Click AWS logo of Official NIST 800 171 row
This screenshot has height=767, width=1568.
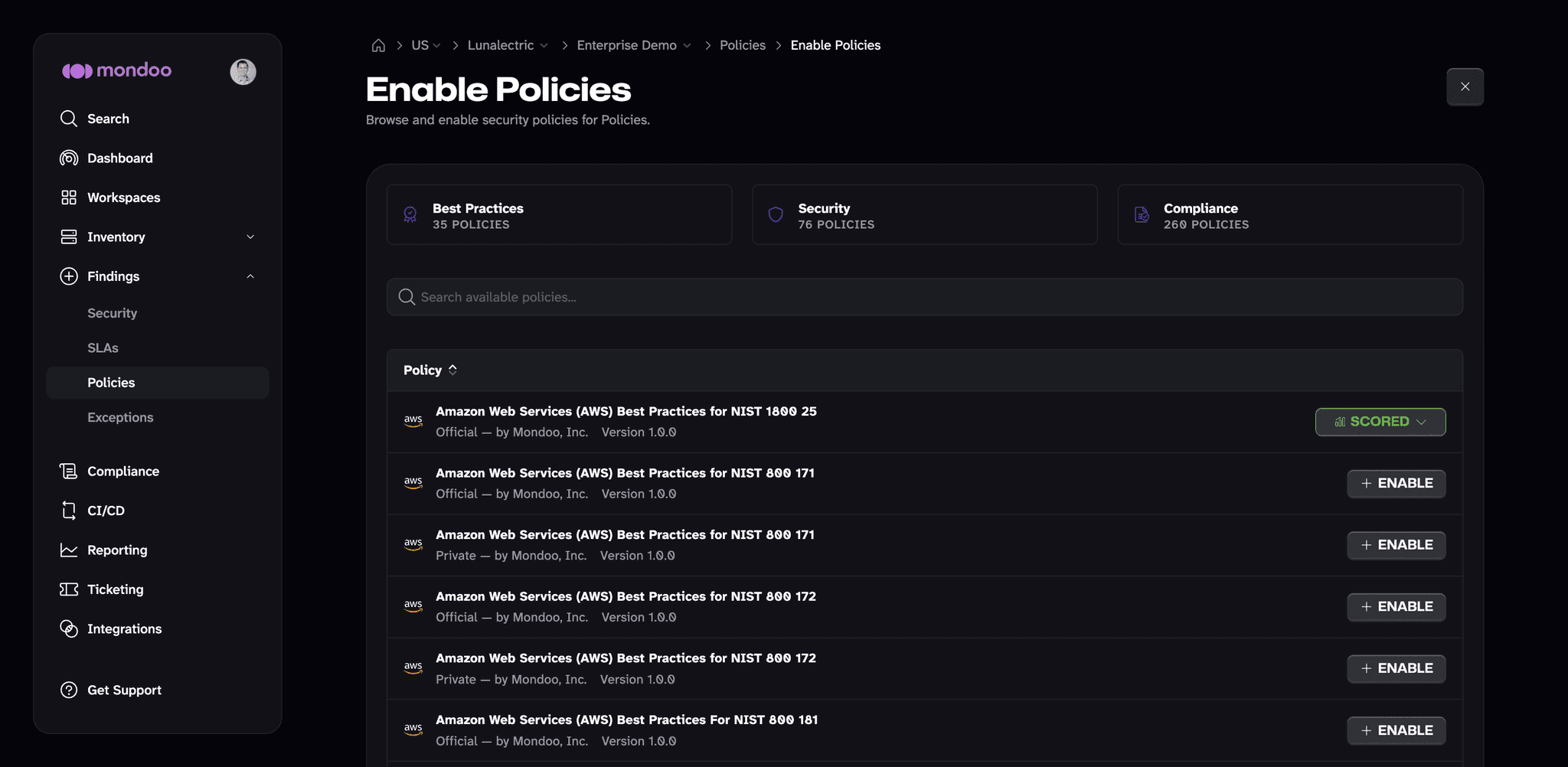(x=413, y=483)
